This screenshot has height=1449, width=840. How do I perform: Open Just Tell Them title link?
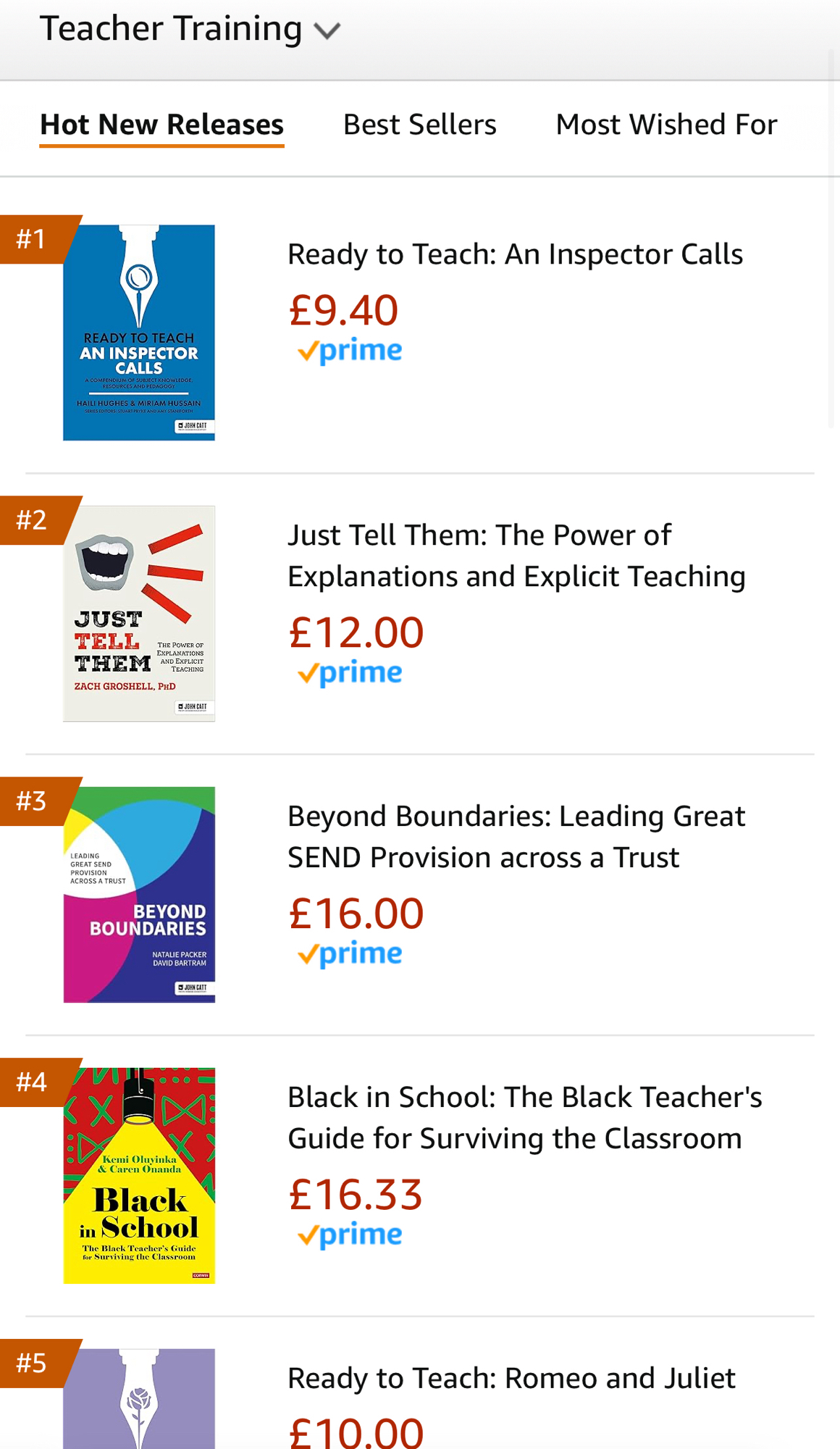pyautogui.click(x=516, y=556)
